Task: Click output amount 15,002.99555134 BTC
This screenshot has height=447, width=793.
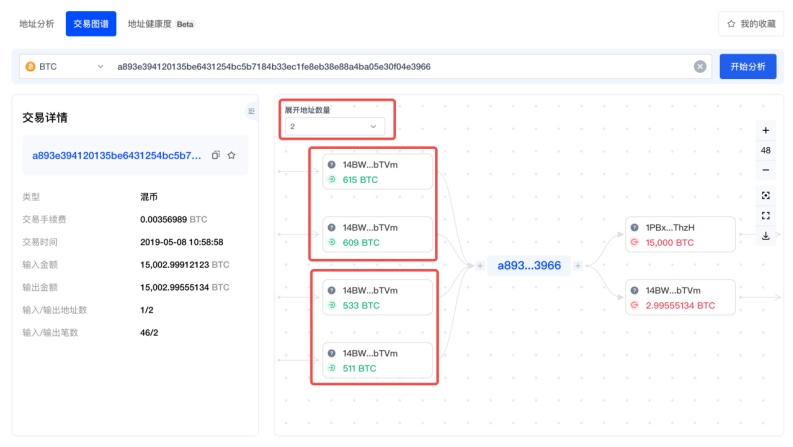Action: point(185,287)
